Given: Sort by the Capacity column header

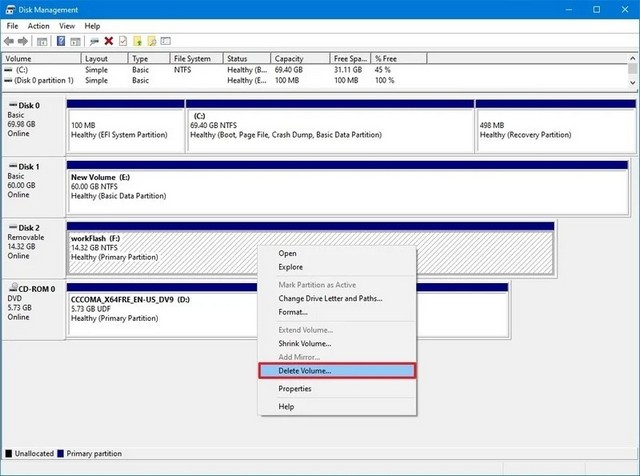Looking at the screenshot, I should point(300,58).
